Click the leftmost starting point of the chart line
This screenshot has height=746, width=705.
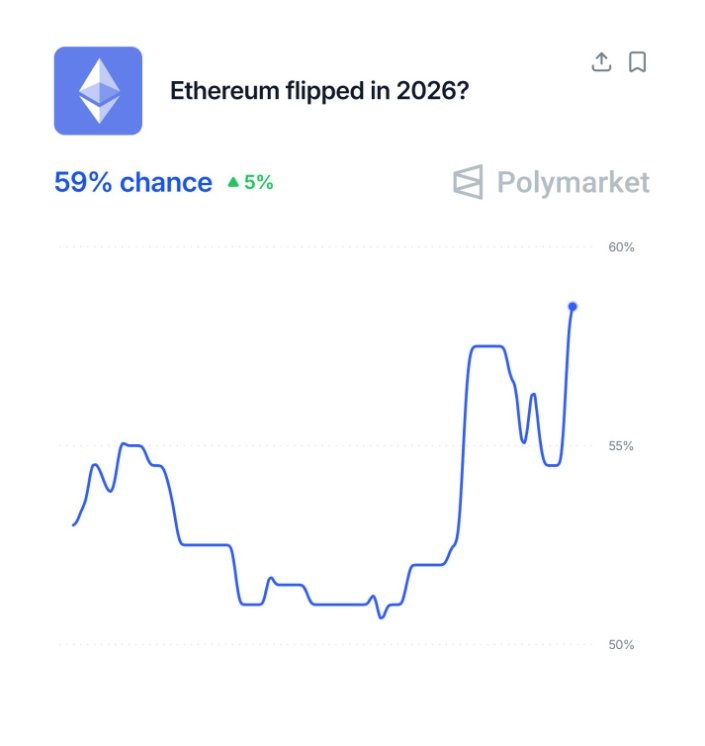pyautogui.click(x=73, y=525)
